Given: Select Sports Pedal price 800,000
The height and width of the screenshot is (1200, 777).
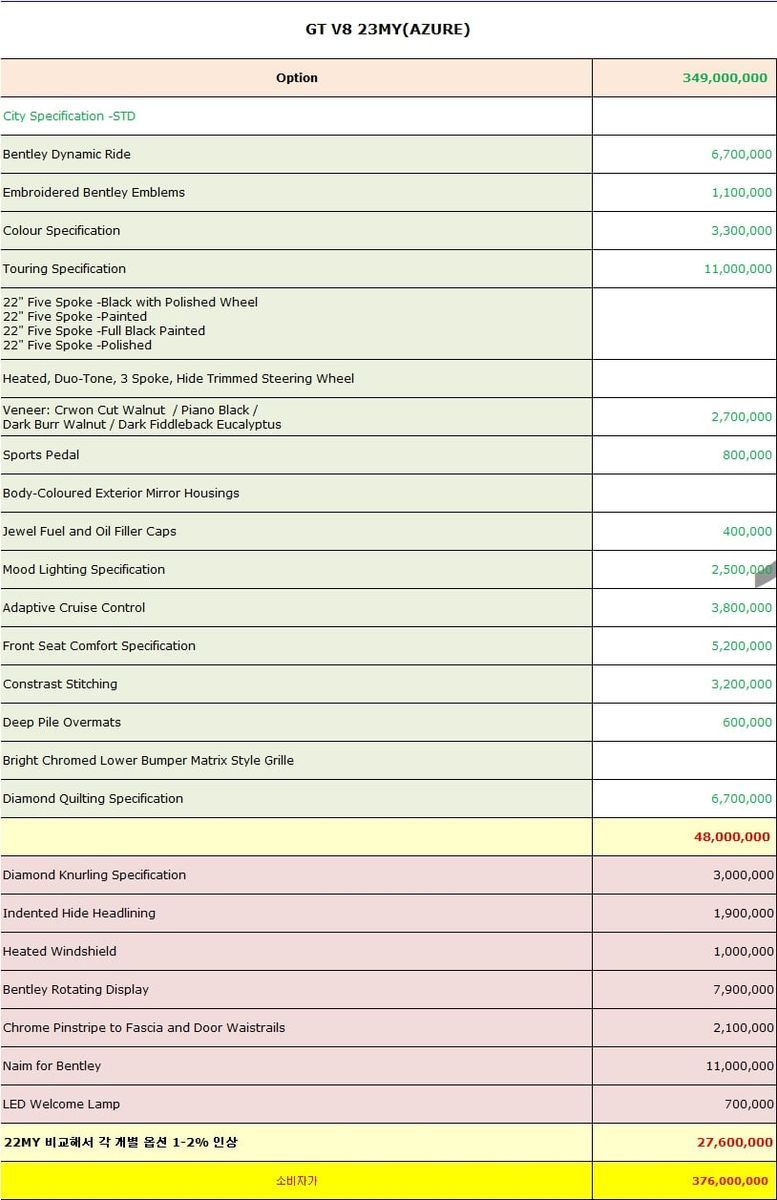Looking at the screenshot, I should 747,455.
